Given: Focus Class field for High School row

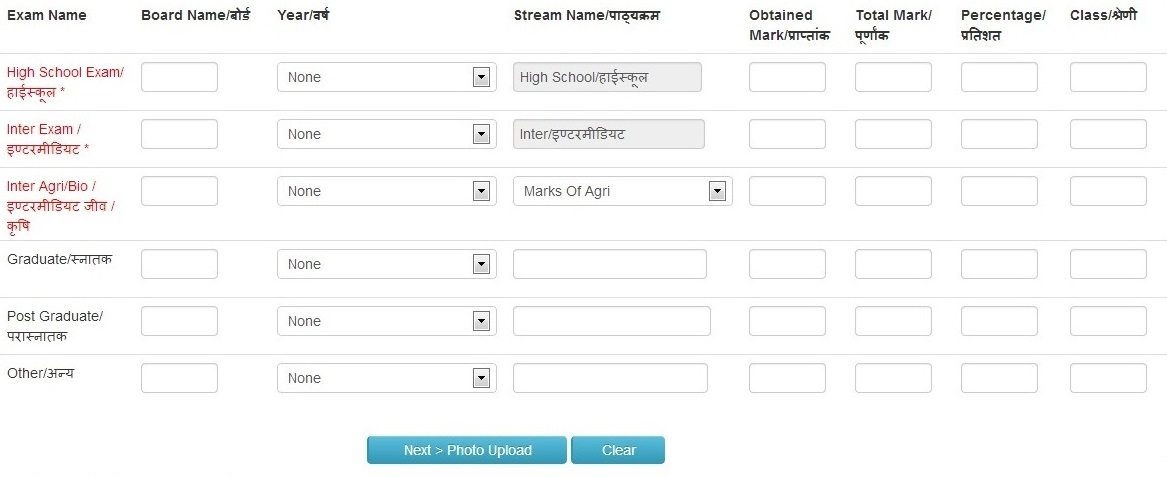Looking at the screenshot, I should pos(1108,77).
